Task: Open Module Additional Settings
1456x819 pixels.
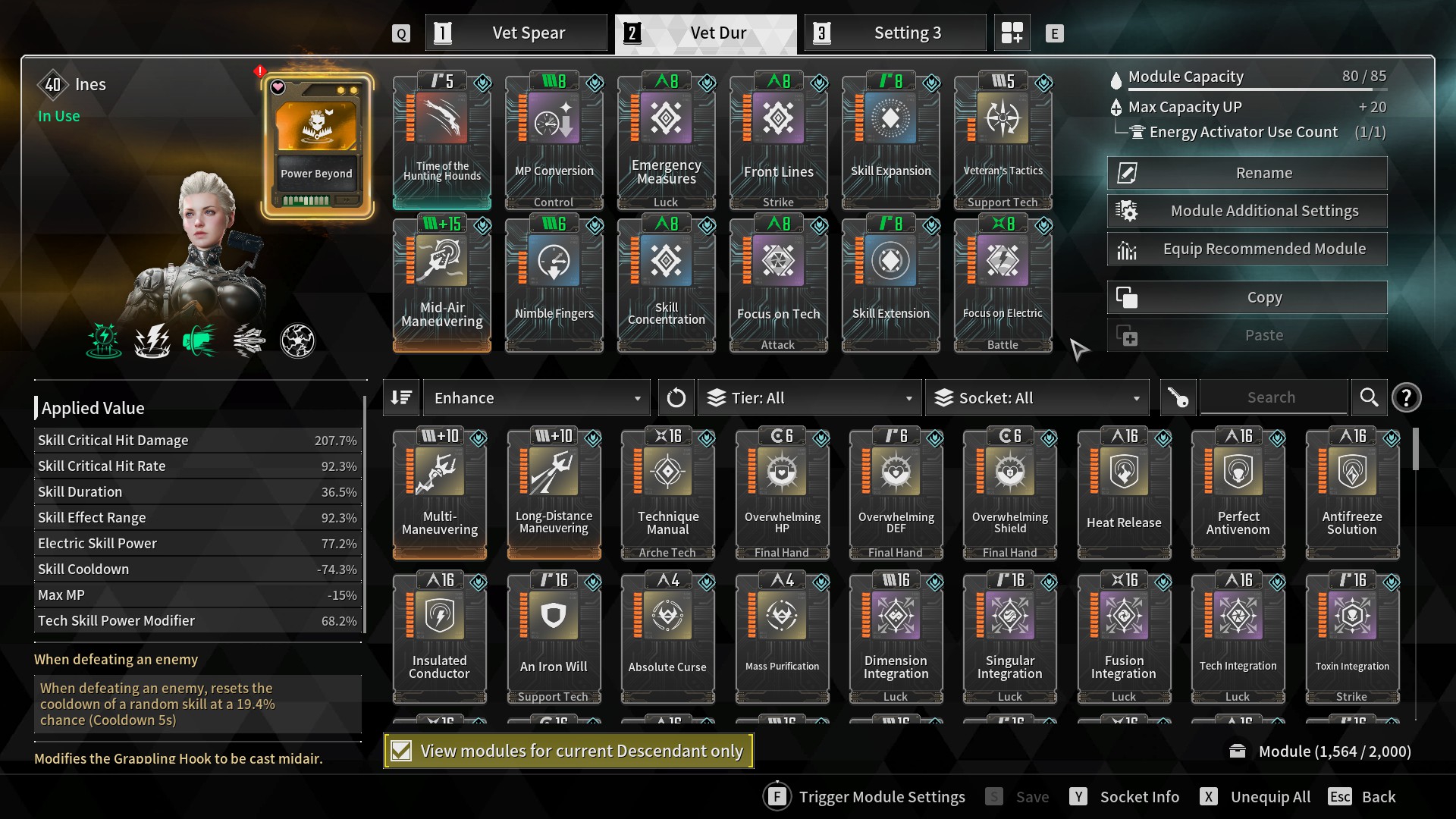Action: pos(1247,211)
